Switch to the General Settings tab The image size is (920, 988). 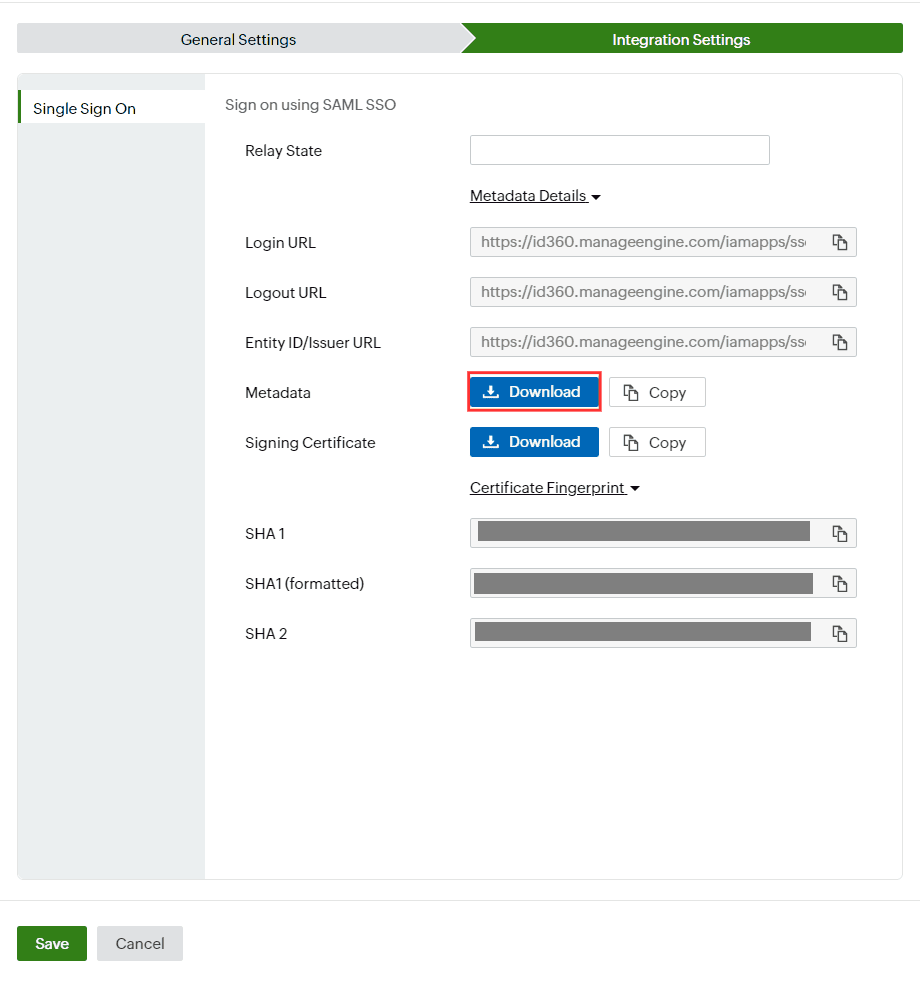(x=238, y=38)
